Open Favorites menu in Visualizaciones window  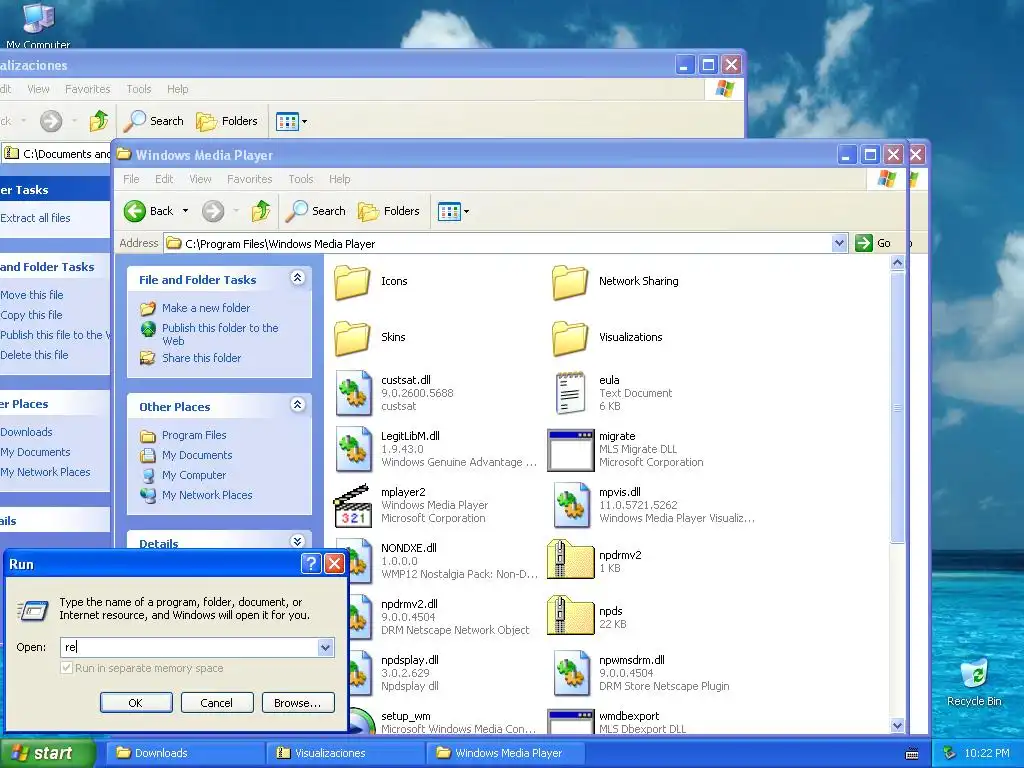88,89
